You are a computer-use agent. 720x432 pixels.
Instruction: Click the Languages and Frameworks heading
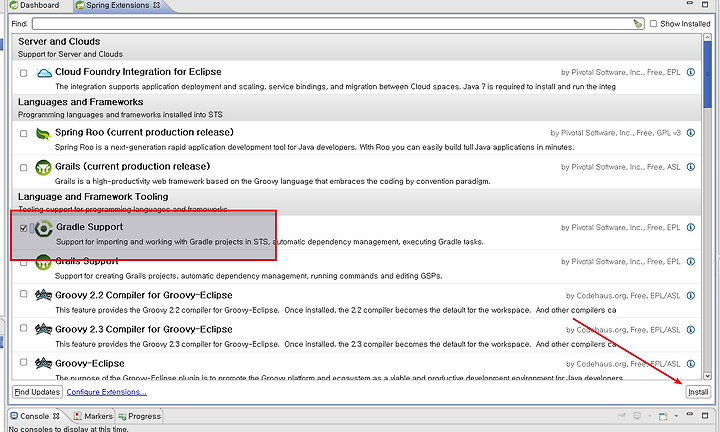coord(80,102)
